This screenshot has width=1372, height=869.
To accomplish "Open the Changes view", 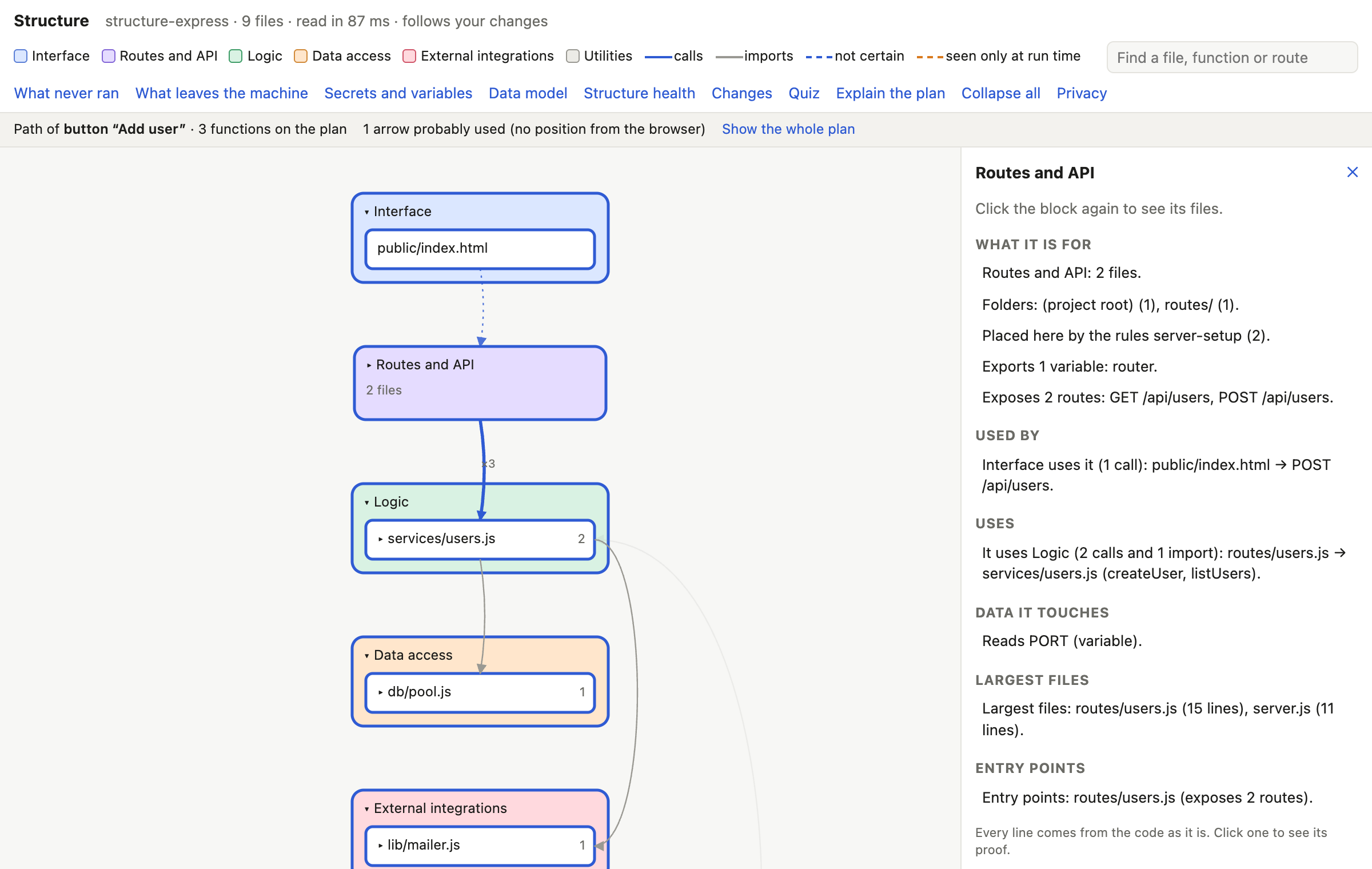I will click(x=742, y=93).
